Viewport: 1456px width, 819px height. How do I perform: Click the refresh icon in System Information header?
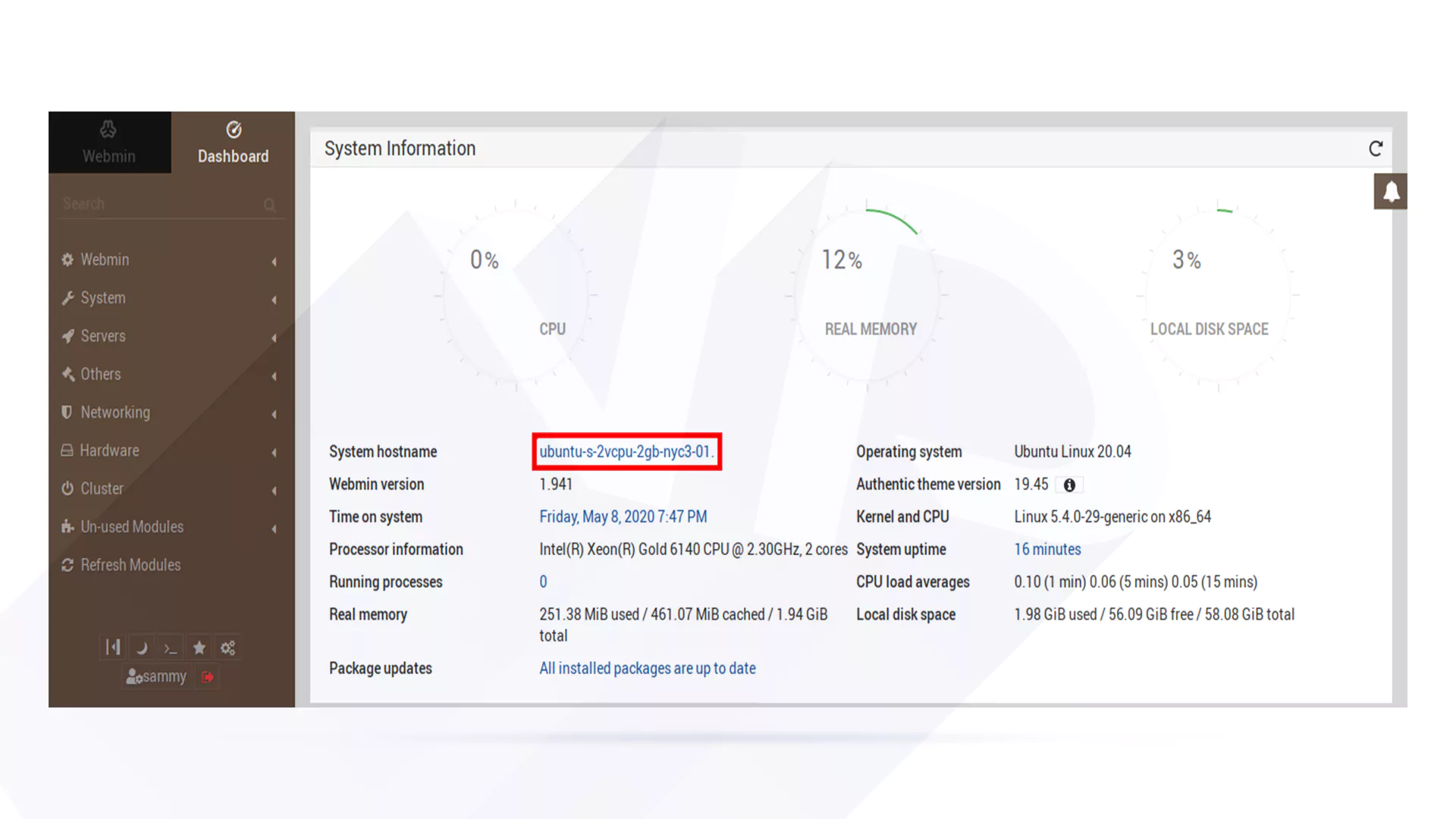[1376, 149]
